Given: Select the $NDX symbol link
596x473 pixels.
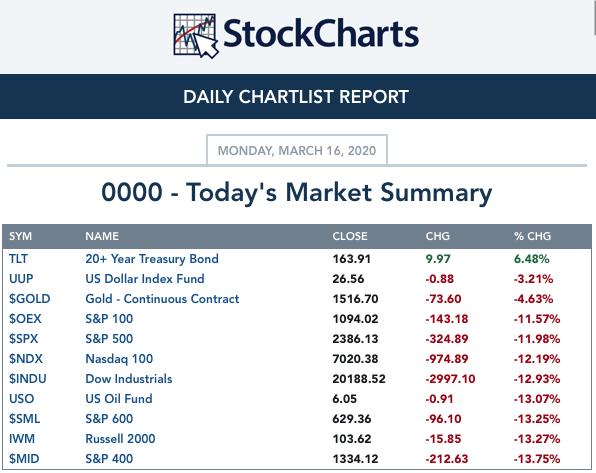Looking at the screenshot, I should pos(26,359).
